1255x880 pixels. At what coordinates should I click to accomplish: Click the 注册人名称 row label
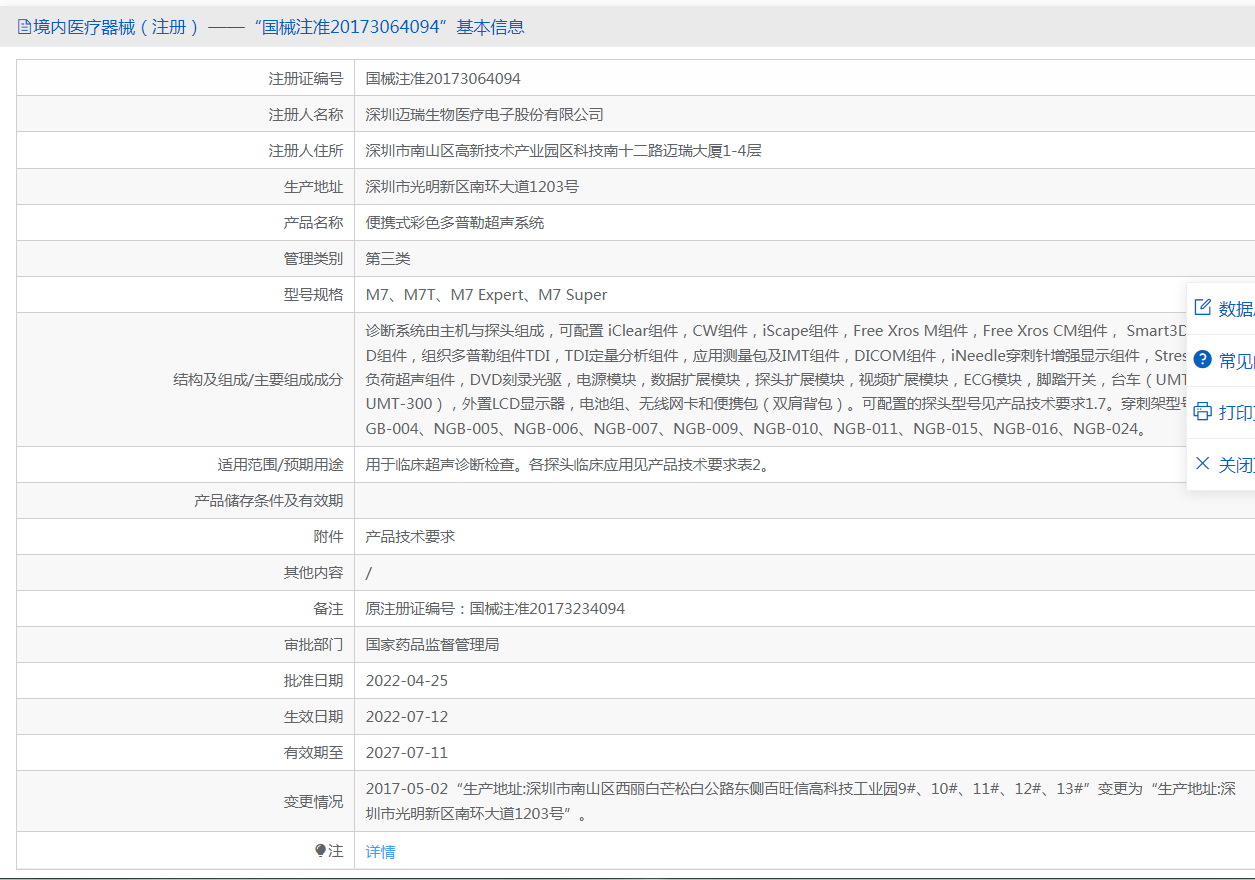305,115
